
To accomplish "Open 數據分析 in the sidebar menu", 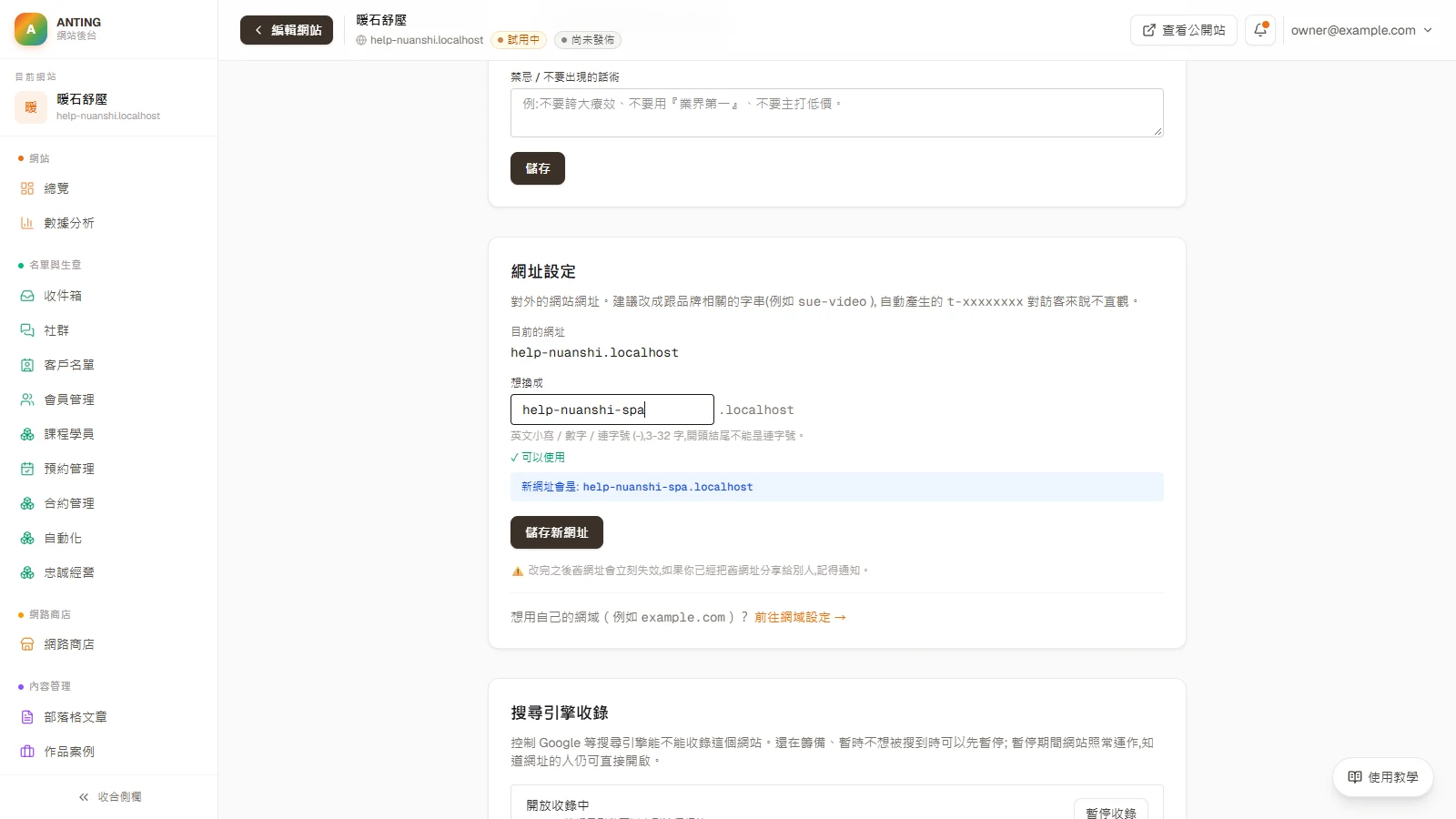I will pyautogui.click(x=109, y=223).
